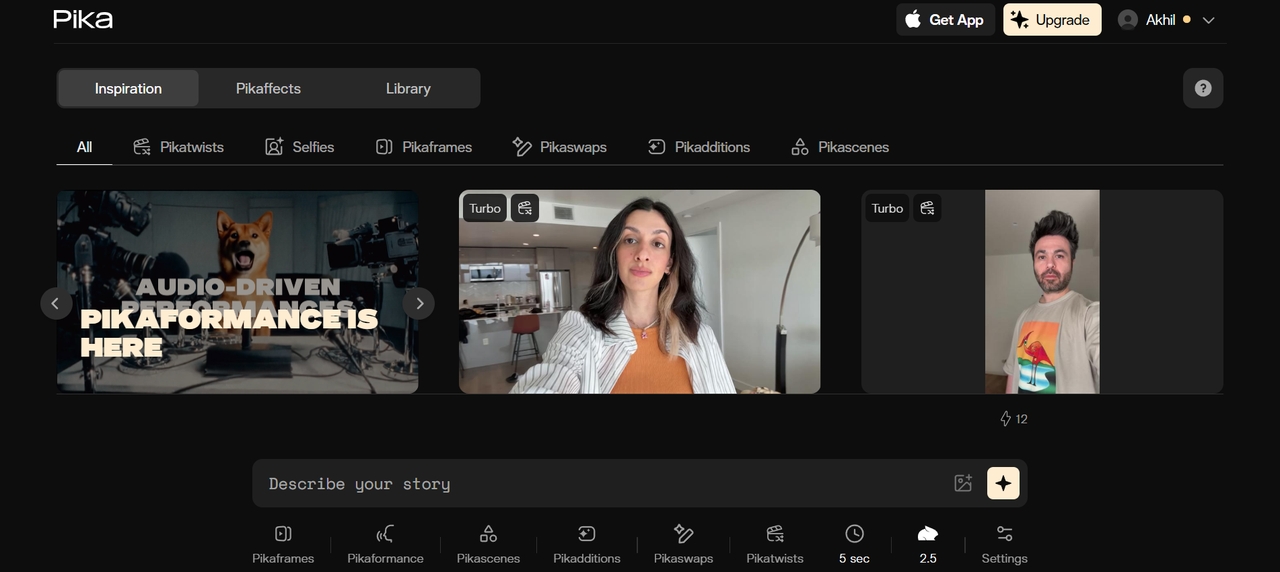Screen dimensions: 1280x572
Task: Open the help question mark icon
Action: [1203, 88]
